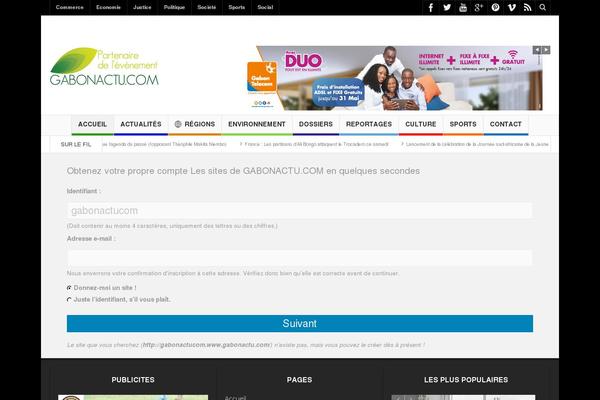Screen dimensions: 600x400
Task: Click the Adresse e-mail input field
Action: (x=299, y=258)
